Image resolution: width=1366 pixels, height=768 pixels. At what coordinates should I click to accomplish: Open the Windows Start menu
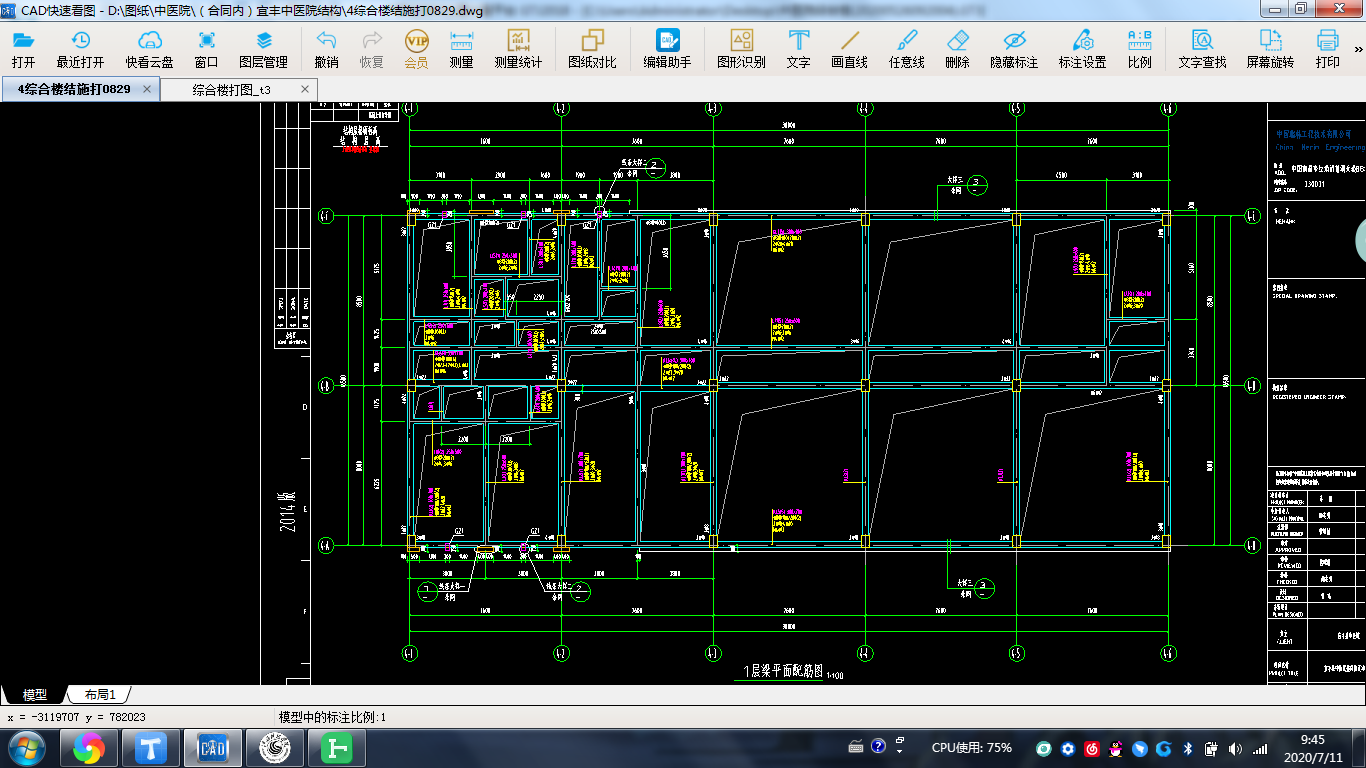[x=27, y=747]
